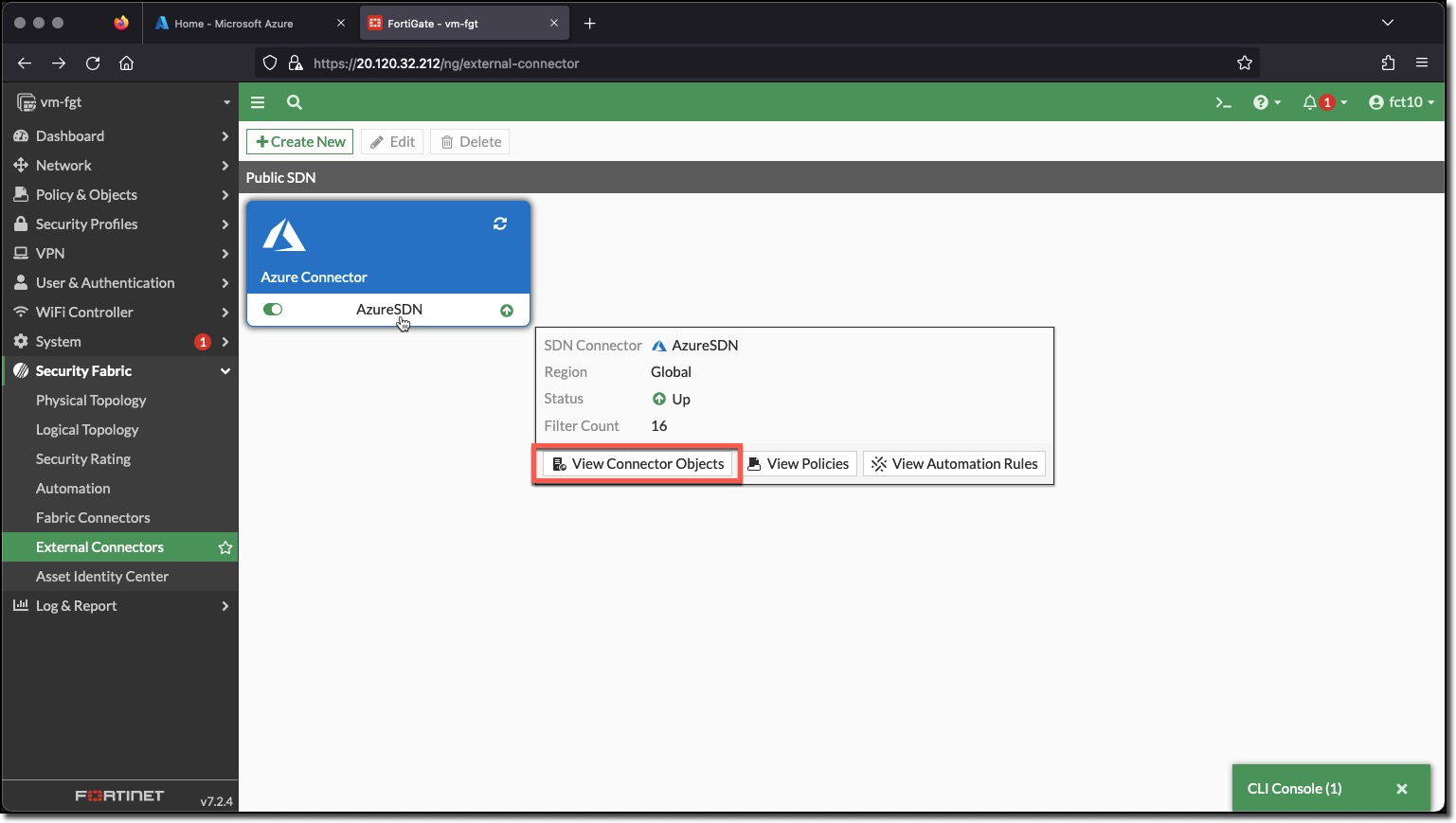Bookmark this page with the star icon

tap(1245, 63)
